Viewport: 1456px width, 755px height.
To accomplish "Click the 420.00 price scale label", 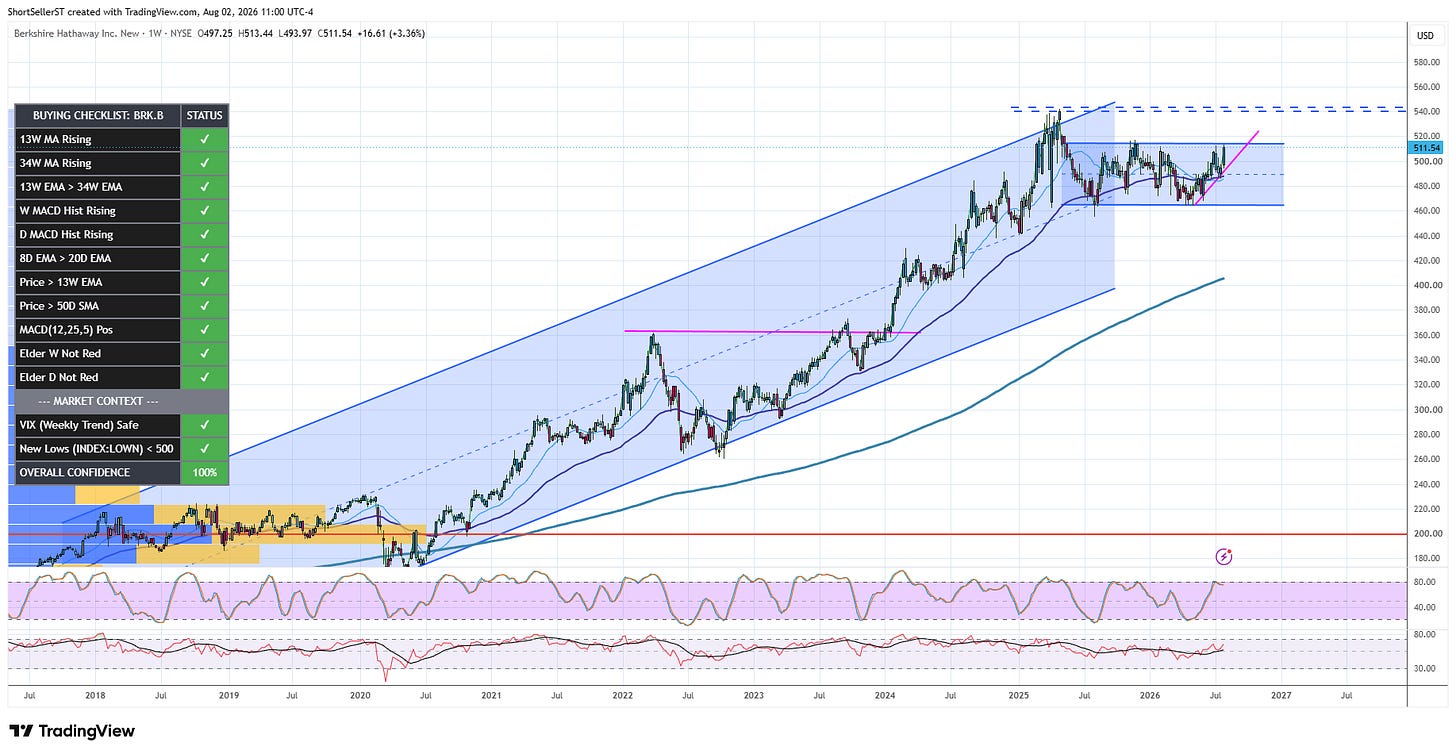I will [x=1425, y=260].
